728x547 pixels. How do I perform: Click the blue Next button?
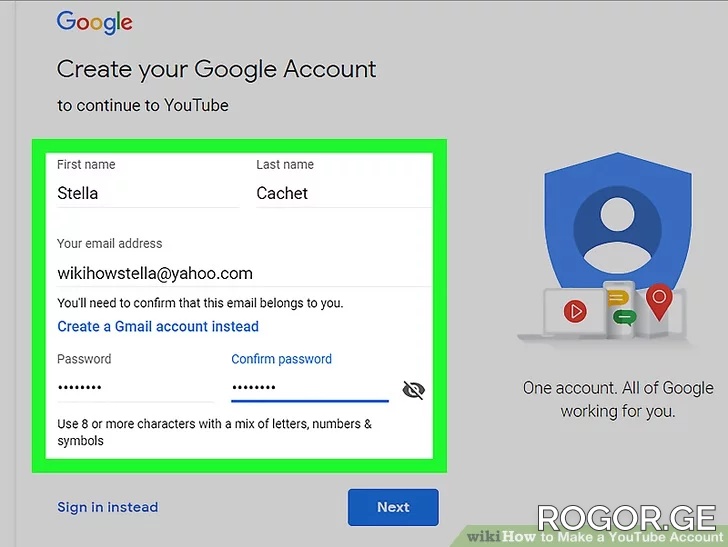393,507
